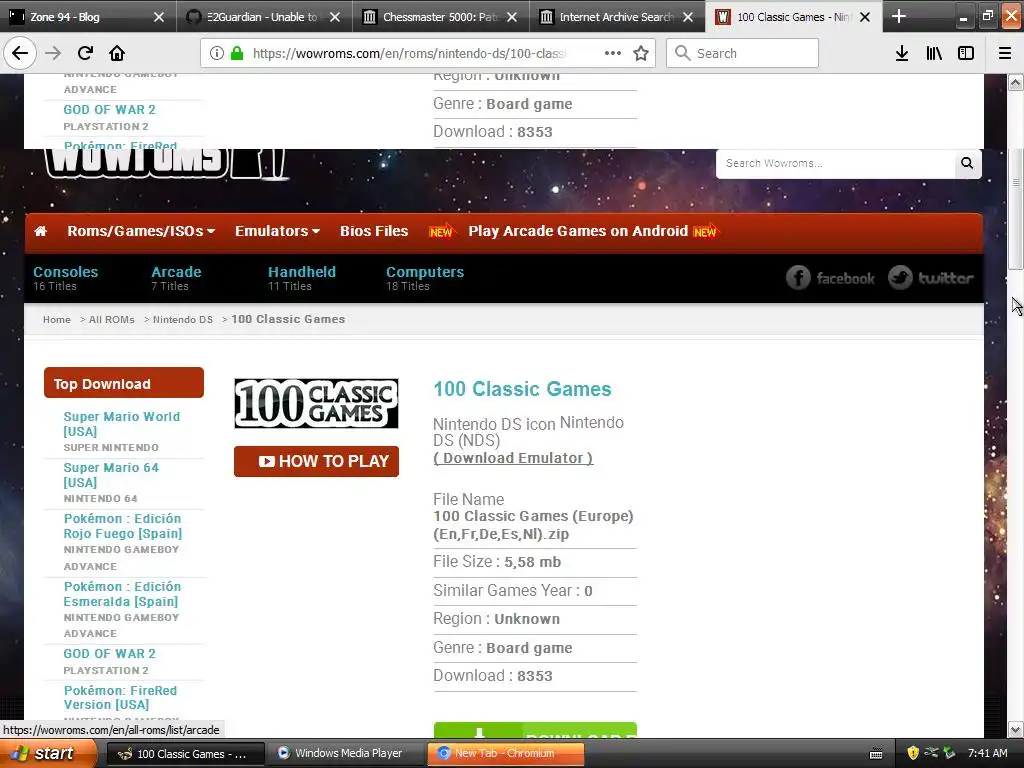Switch to Windows Media Player taskbar item
Viewport: 1024px width, 768px height.
344,754
